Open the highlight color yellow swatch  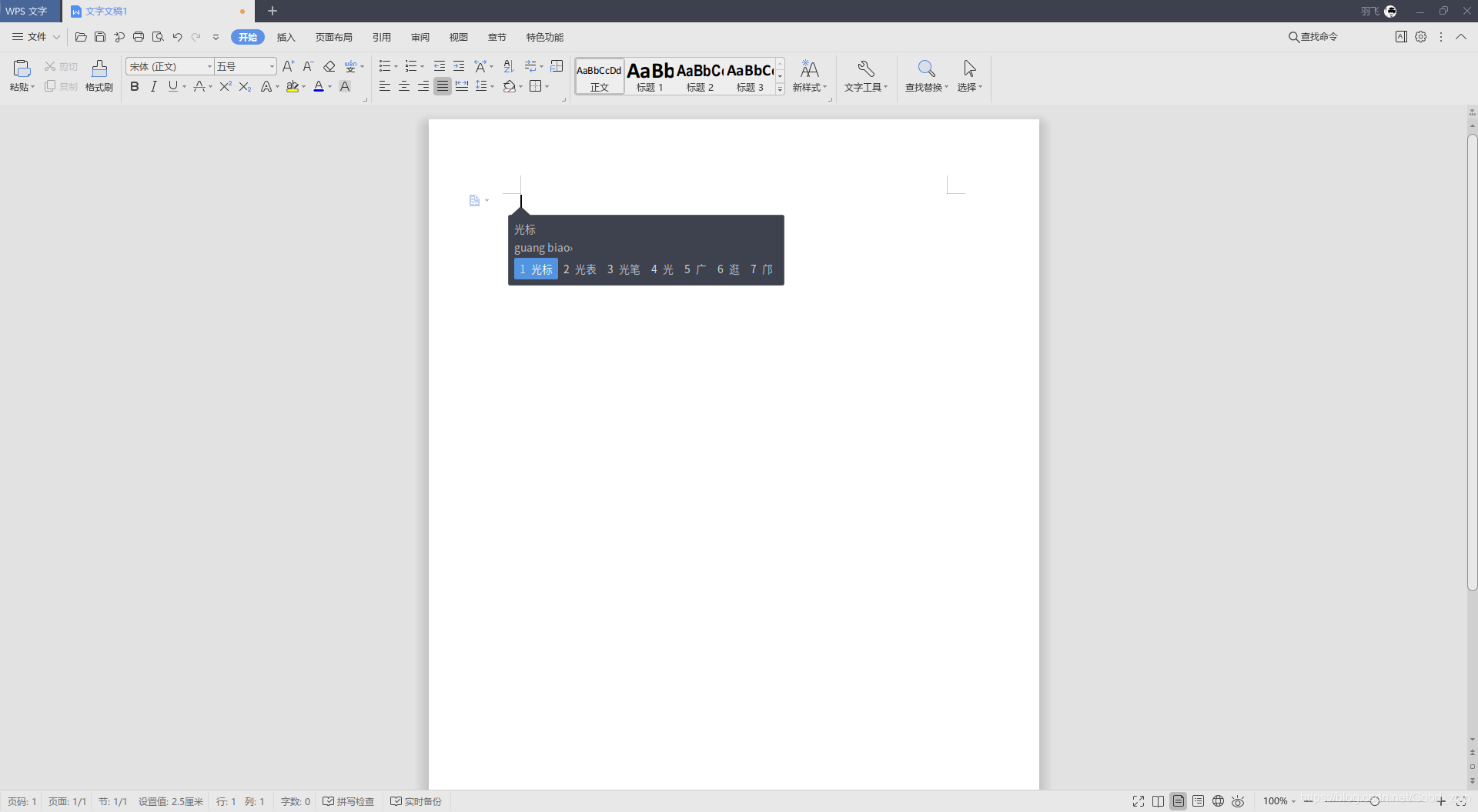tap(293, 86)
